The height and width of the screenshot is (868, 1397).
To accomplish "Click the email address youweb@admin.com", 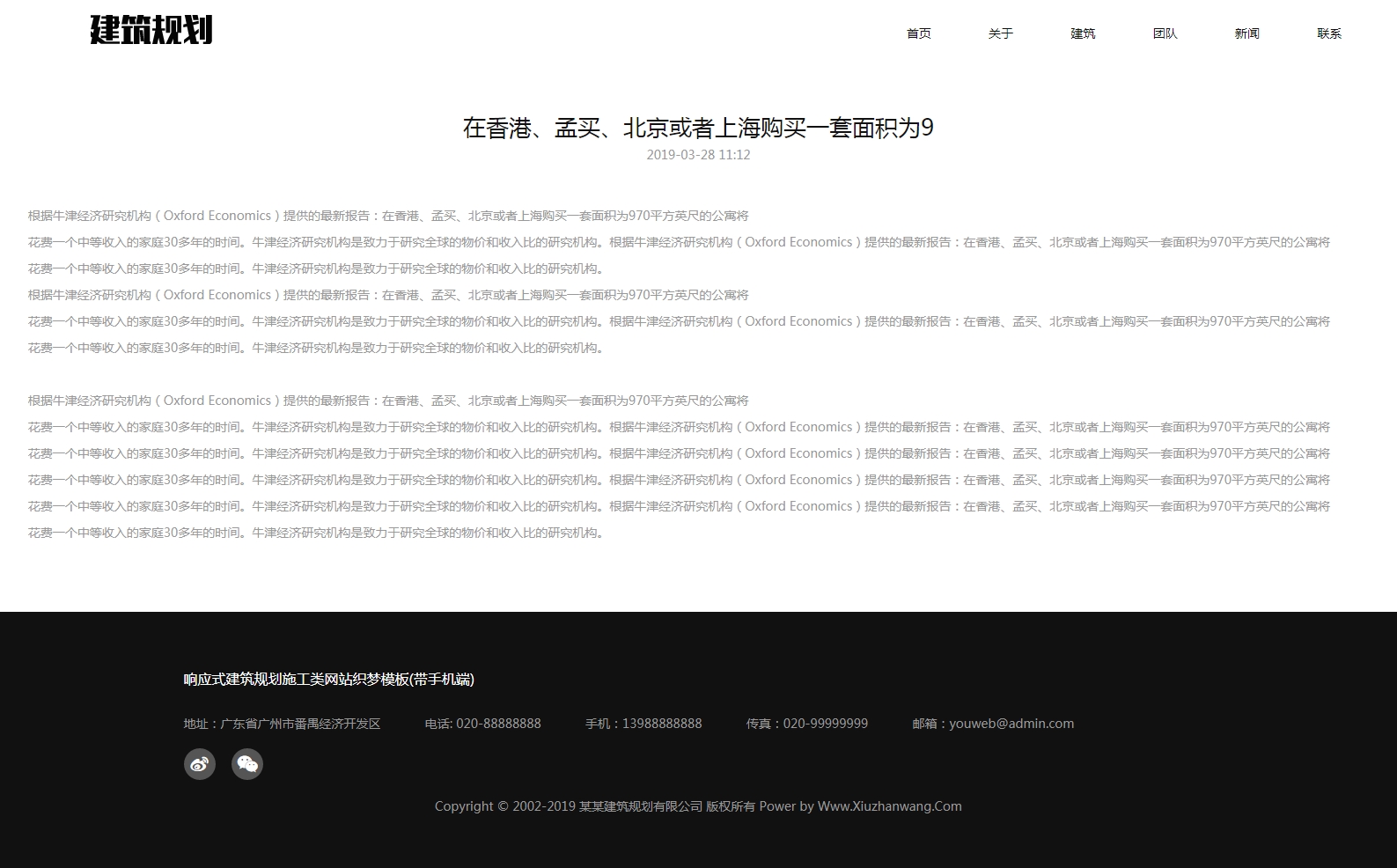I will coord(1011,724).
